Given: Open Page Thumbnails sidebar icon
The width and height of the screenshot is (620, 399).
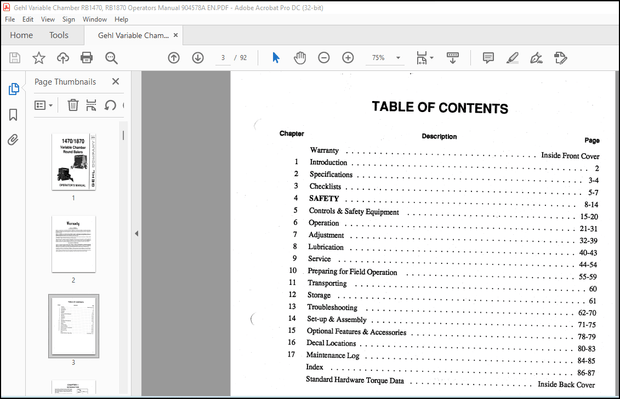Looking at the screenshot, I should coord(13,89).
